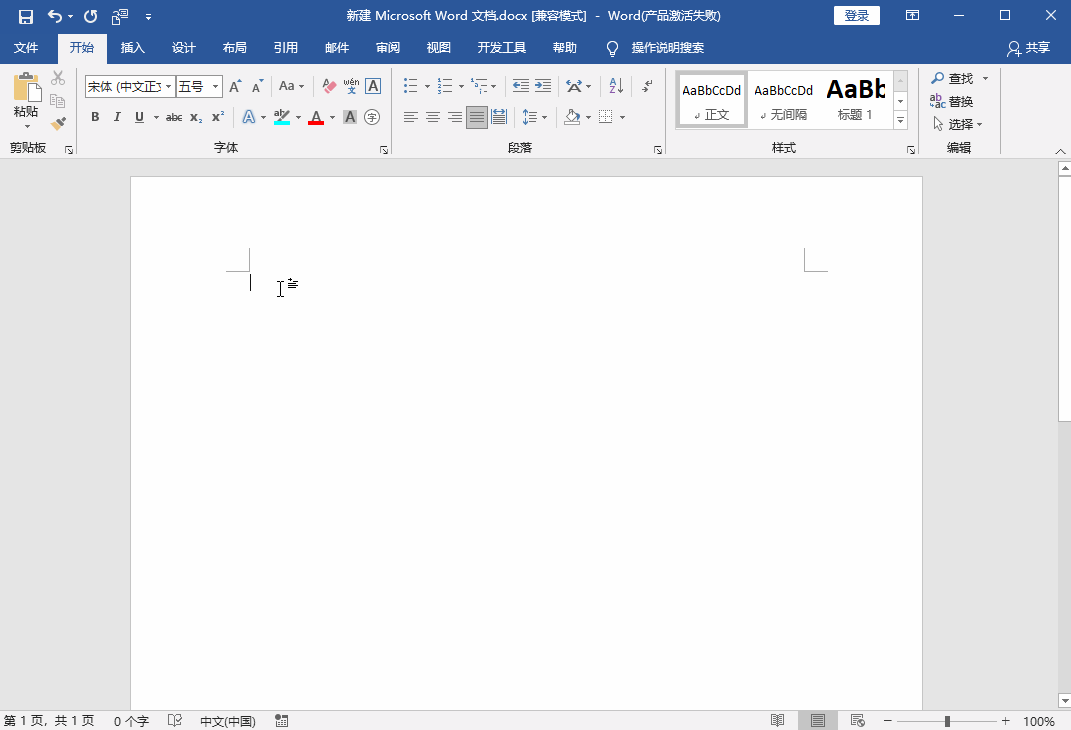Viewport: 1071px width, 730px height.
Task: Click the 粘贴 (Paste) button
Action: coord(27,101)
